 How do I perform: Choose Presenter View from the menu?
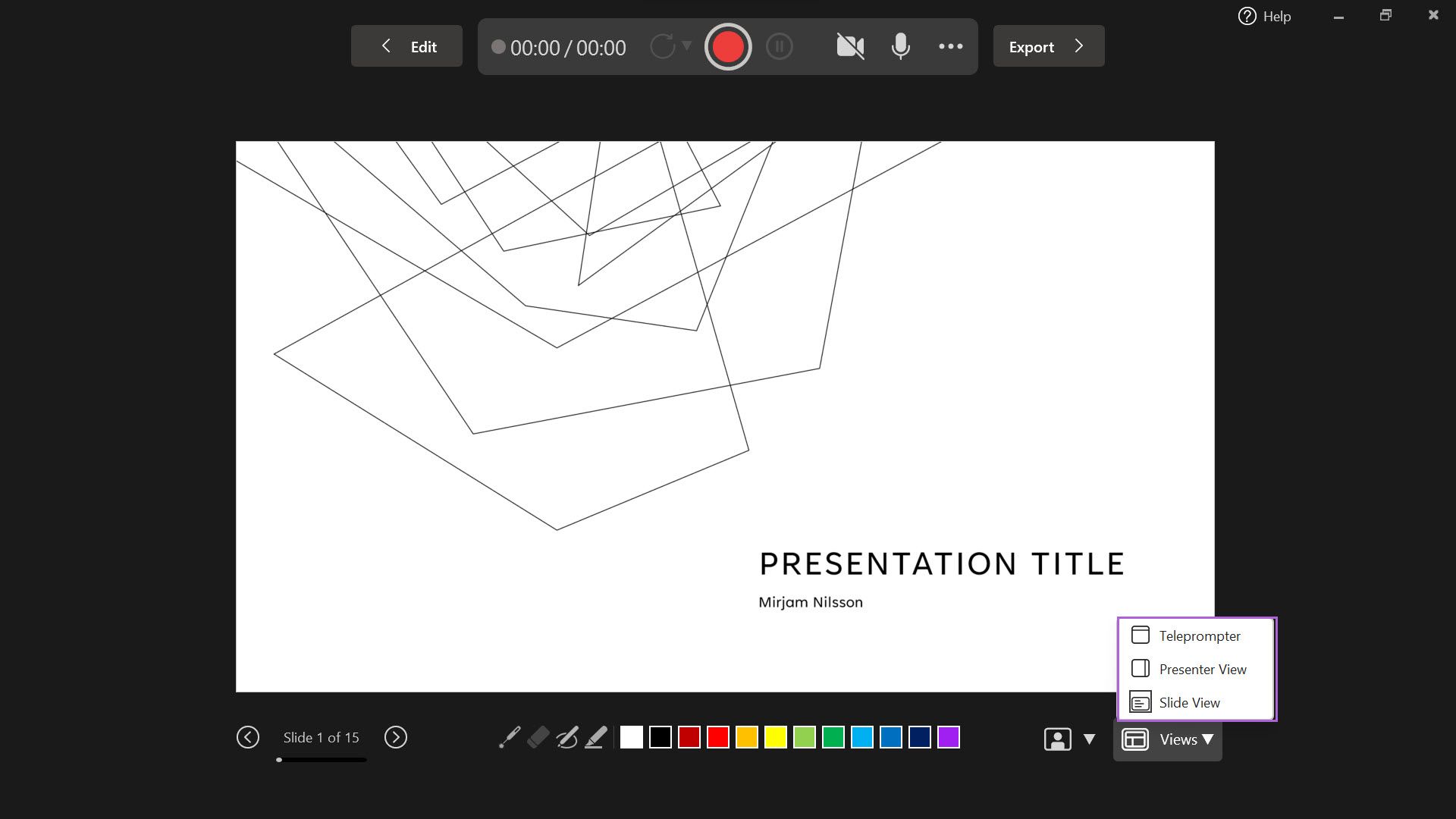click(x=1201, y=669)
